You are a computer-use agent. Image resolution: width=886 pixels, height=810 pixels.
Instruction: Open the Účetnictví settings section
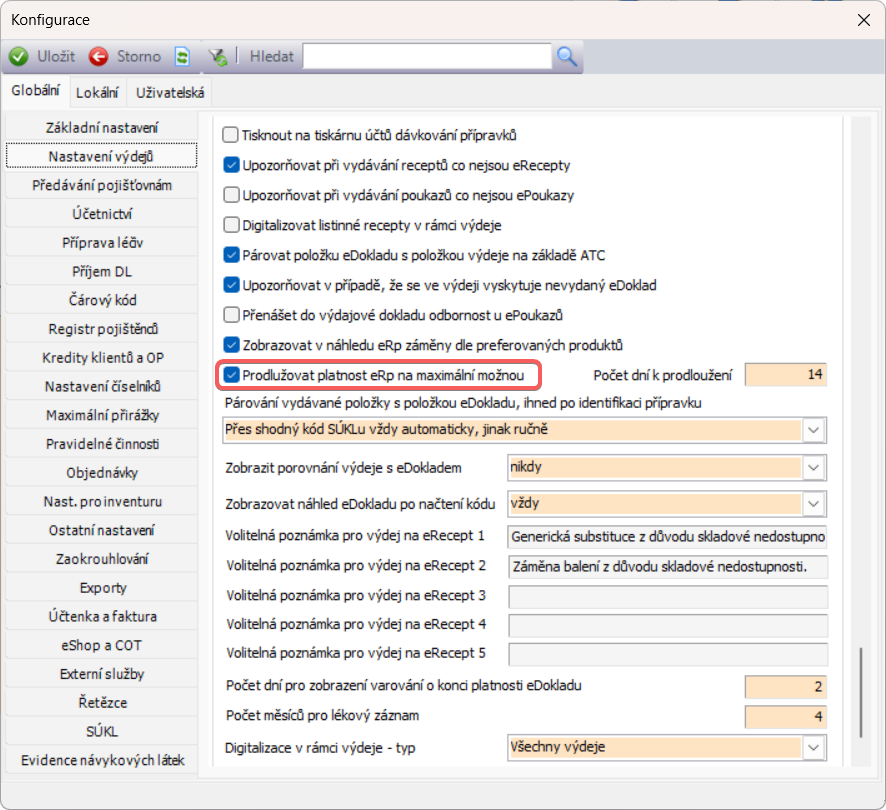102,214
